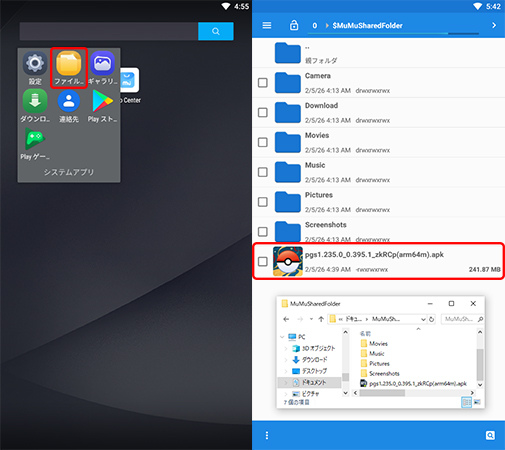
Task: Expand the Desktop tree node
Action: [x=286, y=371]
